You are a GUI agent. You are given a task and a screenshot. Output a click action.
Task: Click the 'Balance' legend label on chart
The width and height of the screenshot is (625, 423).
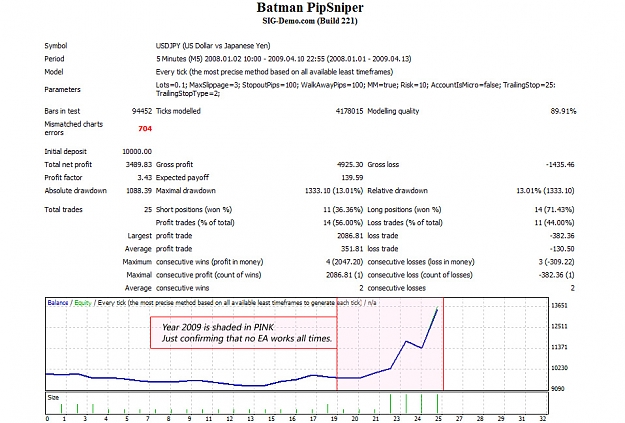pyautogui.click(x=58, y=303)
